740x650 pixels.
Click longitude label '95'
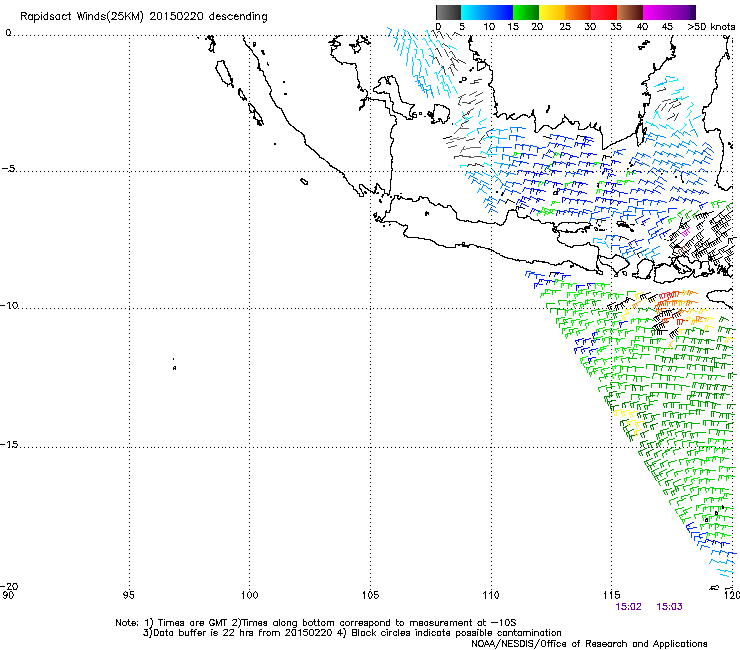128,595
